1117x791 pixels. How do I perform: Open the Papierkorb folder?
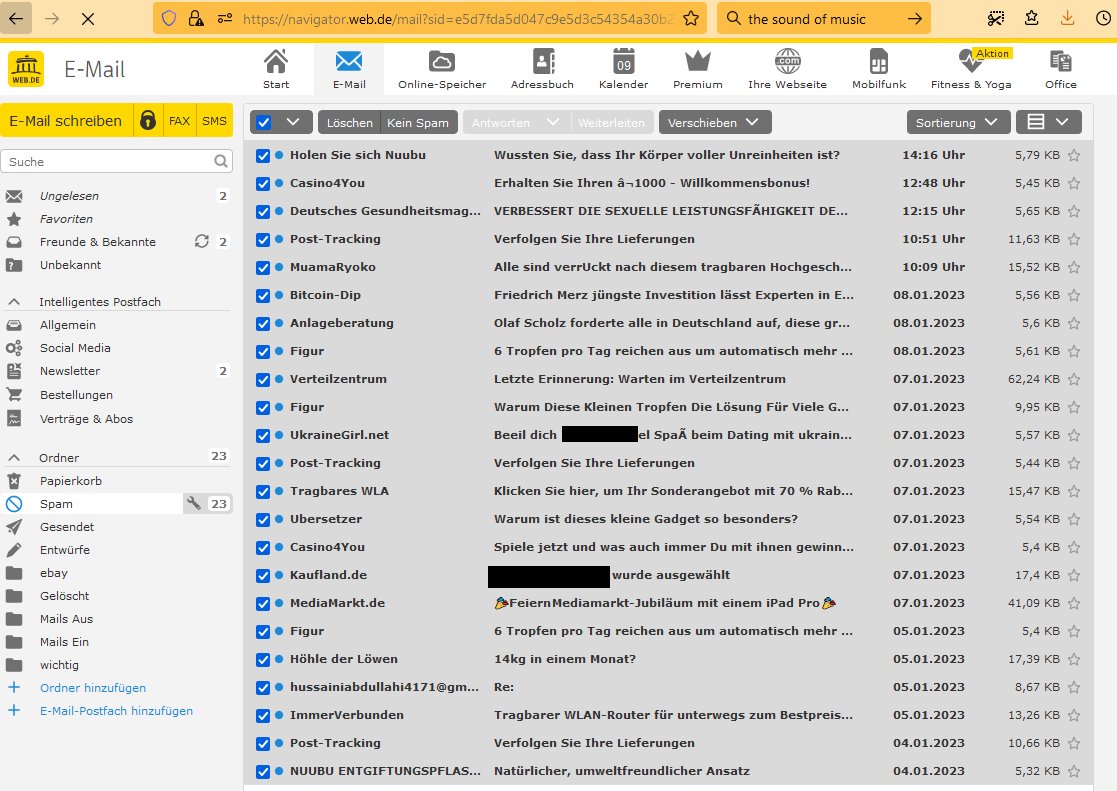point(71,481)
